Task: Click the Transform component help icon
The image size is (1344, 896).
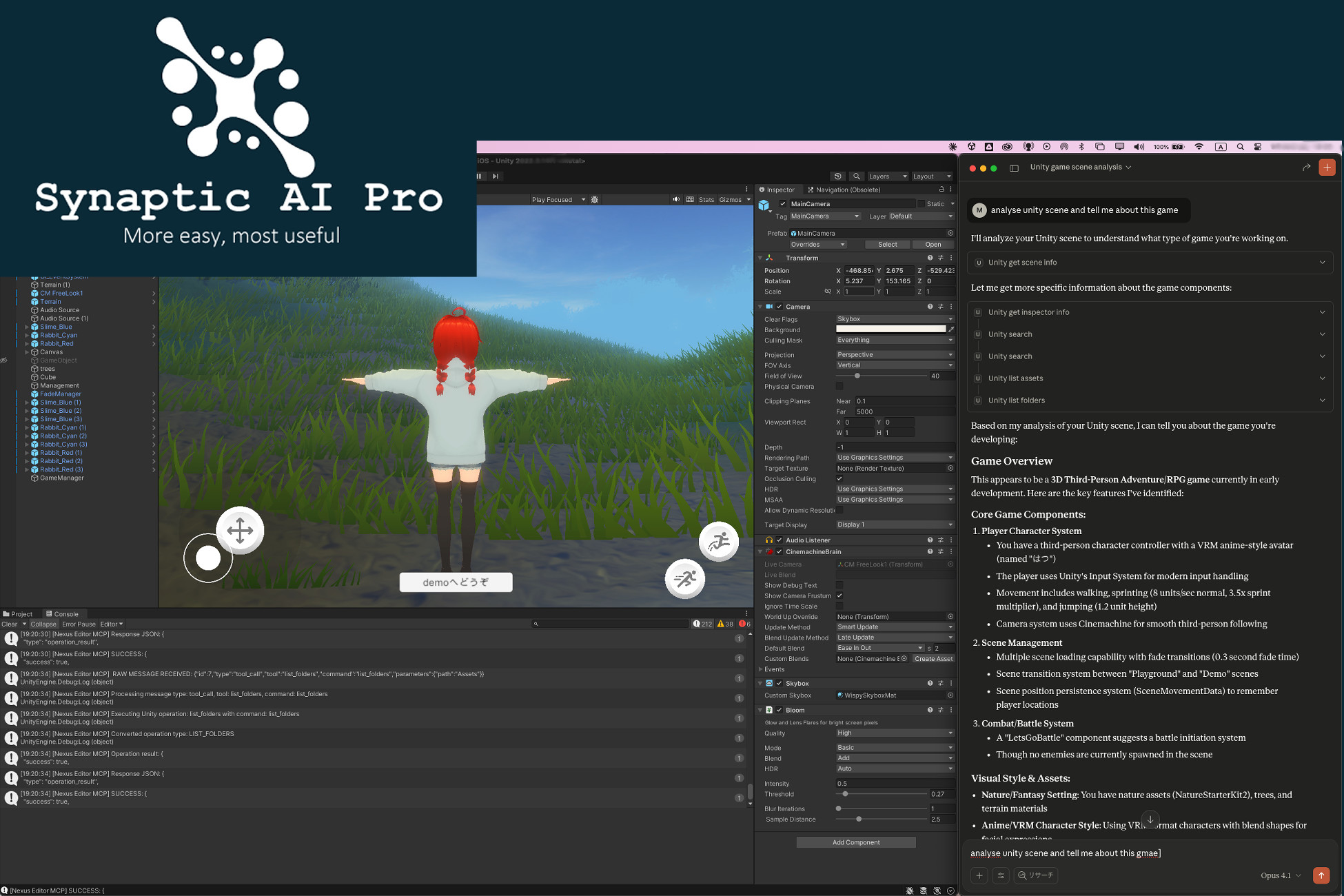Action: coord(930,257)
